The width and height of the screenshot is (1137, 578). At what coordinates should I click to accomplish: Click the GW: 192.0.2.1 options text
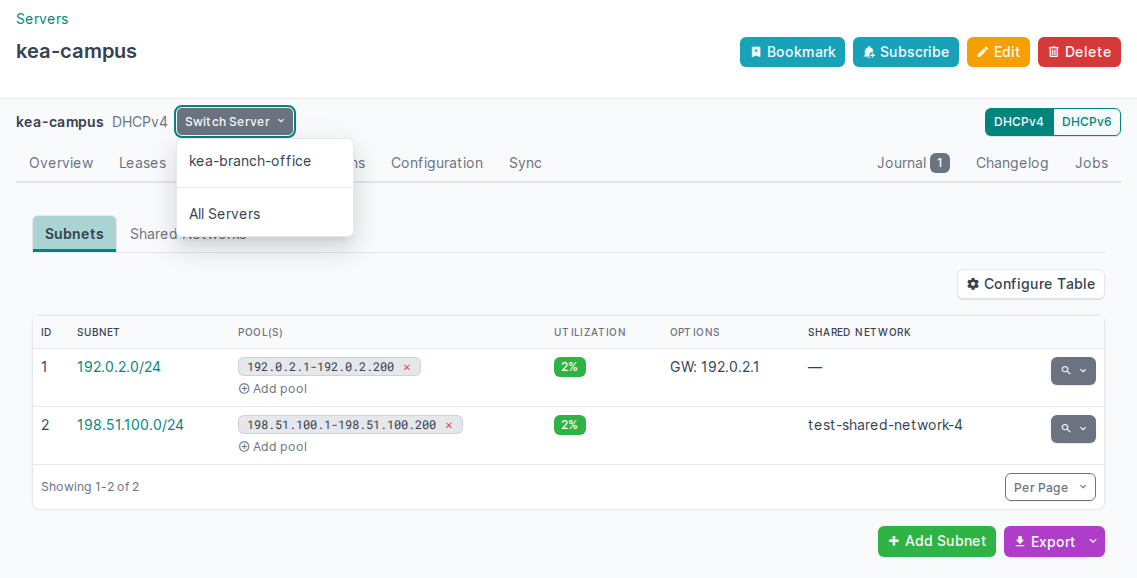click(714, 367)
